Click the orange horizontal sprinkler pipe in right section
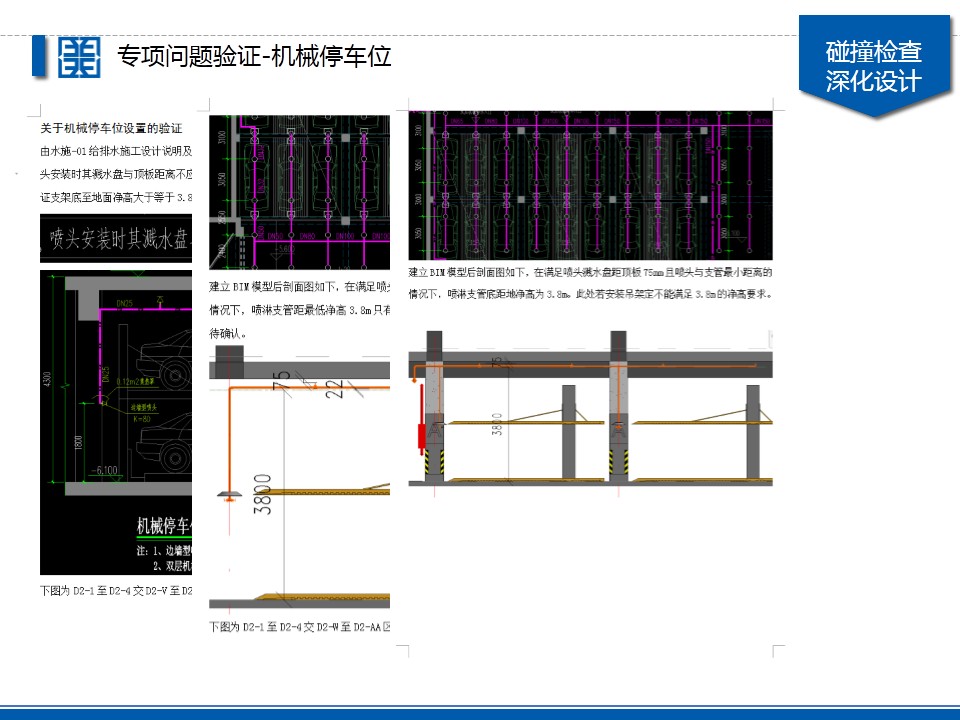 point(690,367)
